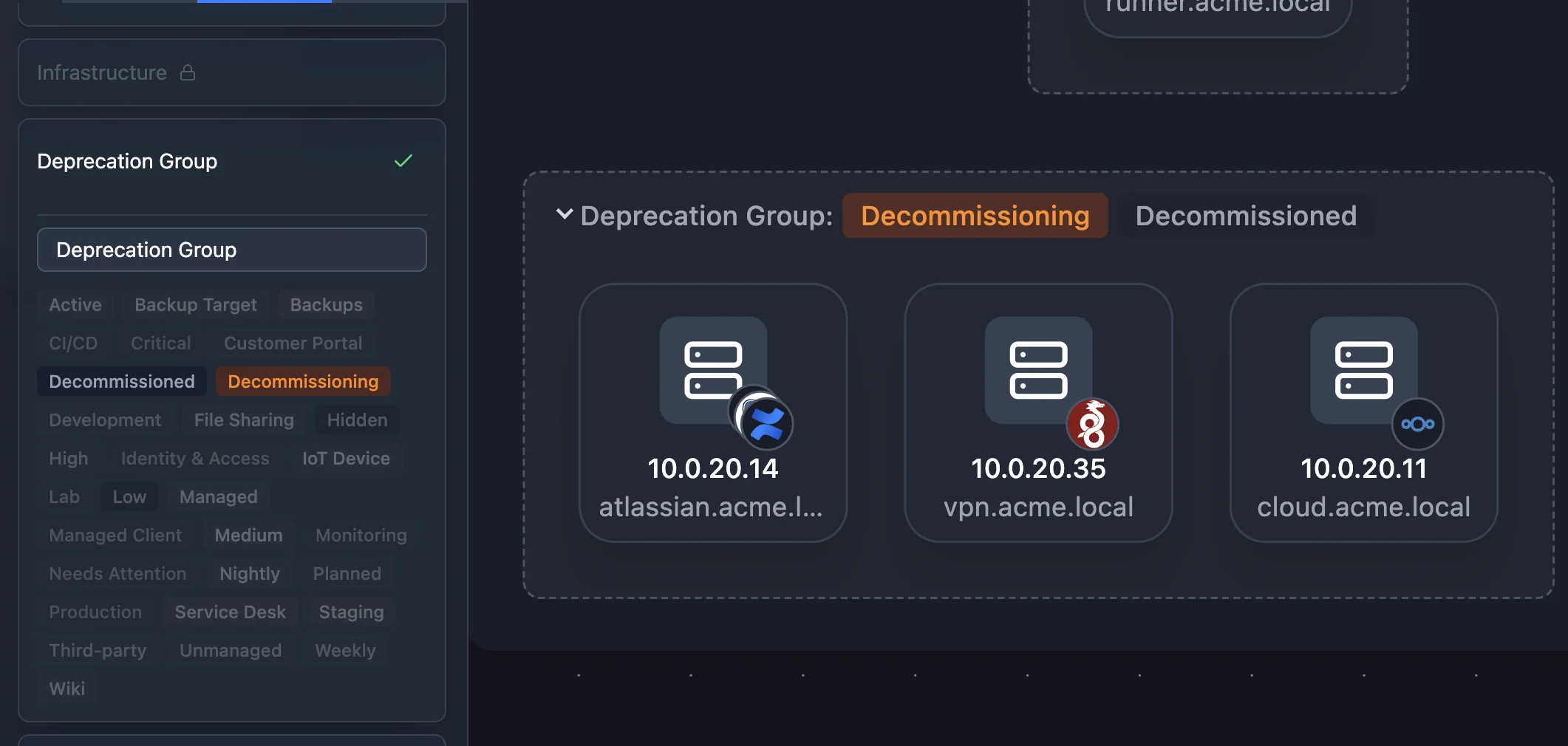Viewport: 1568px width, 746px height.
Task: Toggle the Nightly tag
Action: click(250, 573)
